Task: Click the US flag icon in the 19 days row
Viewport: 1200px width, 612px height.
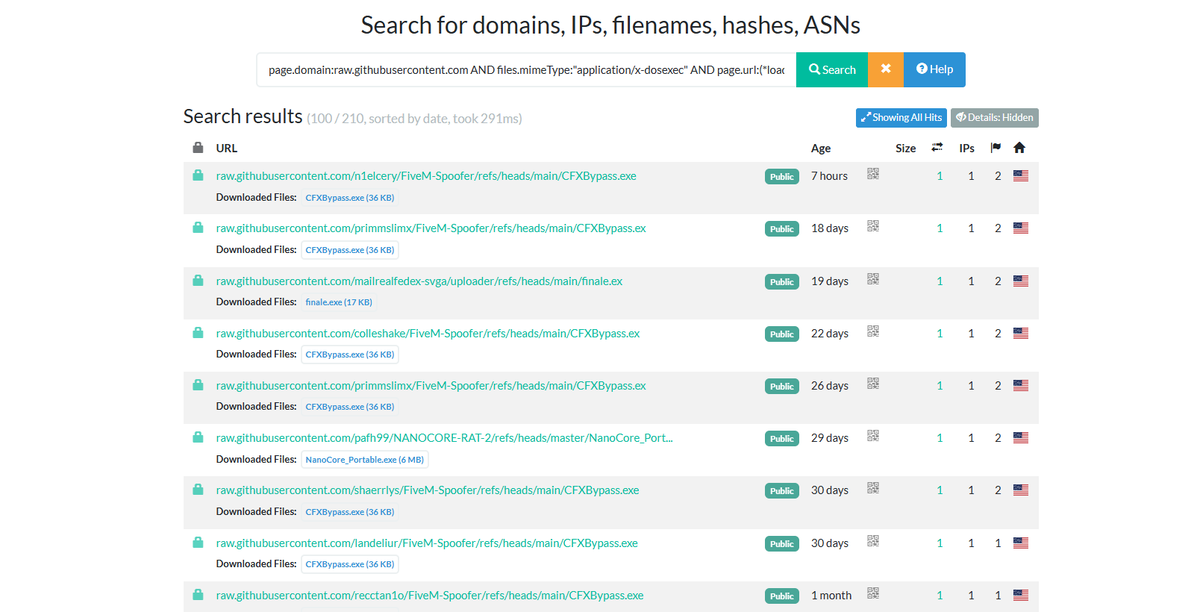Action: (x=1020, y=281)
